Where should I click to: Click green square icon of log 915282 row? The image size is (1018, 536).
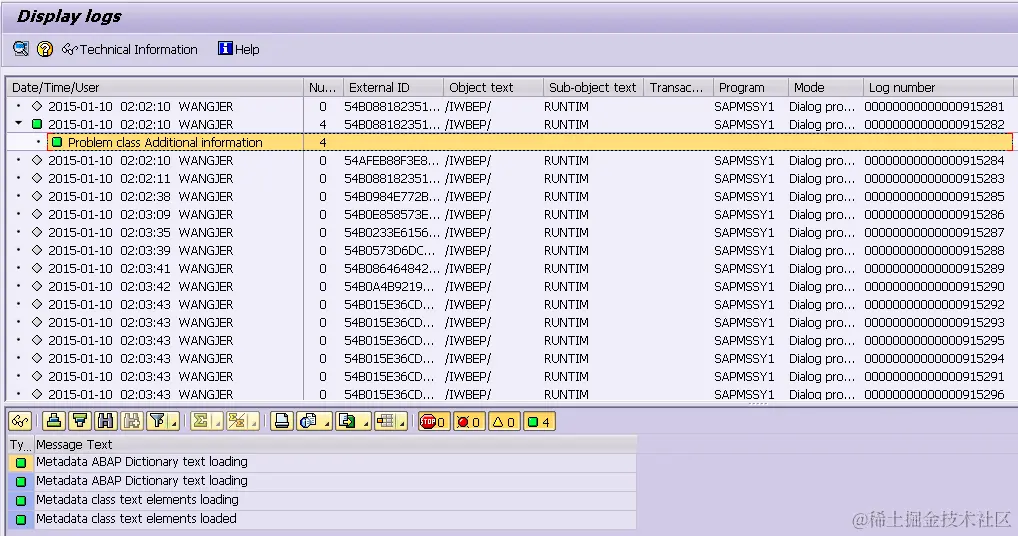click(x=37, y=124)
